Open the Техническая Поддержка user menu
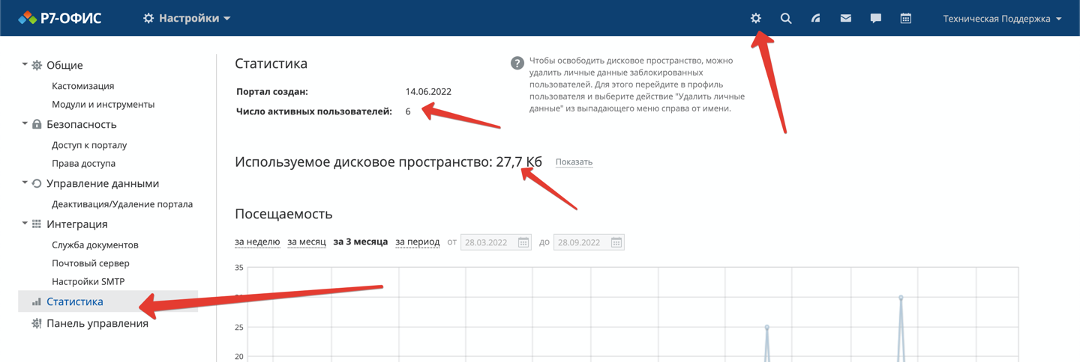 [x=1002, y=19]
